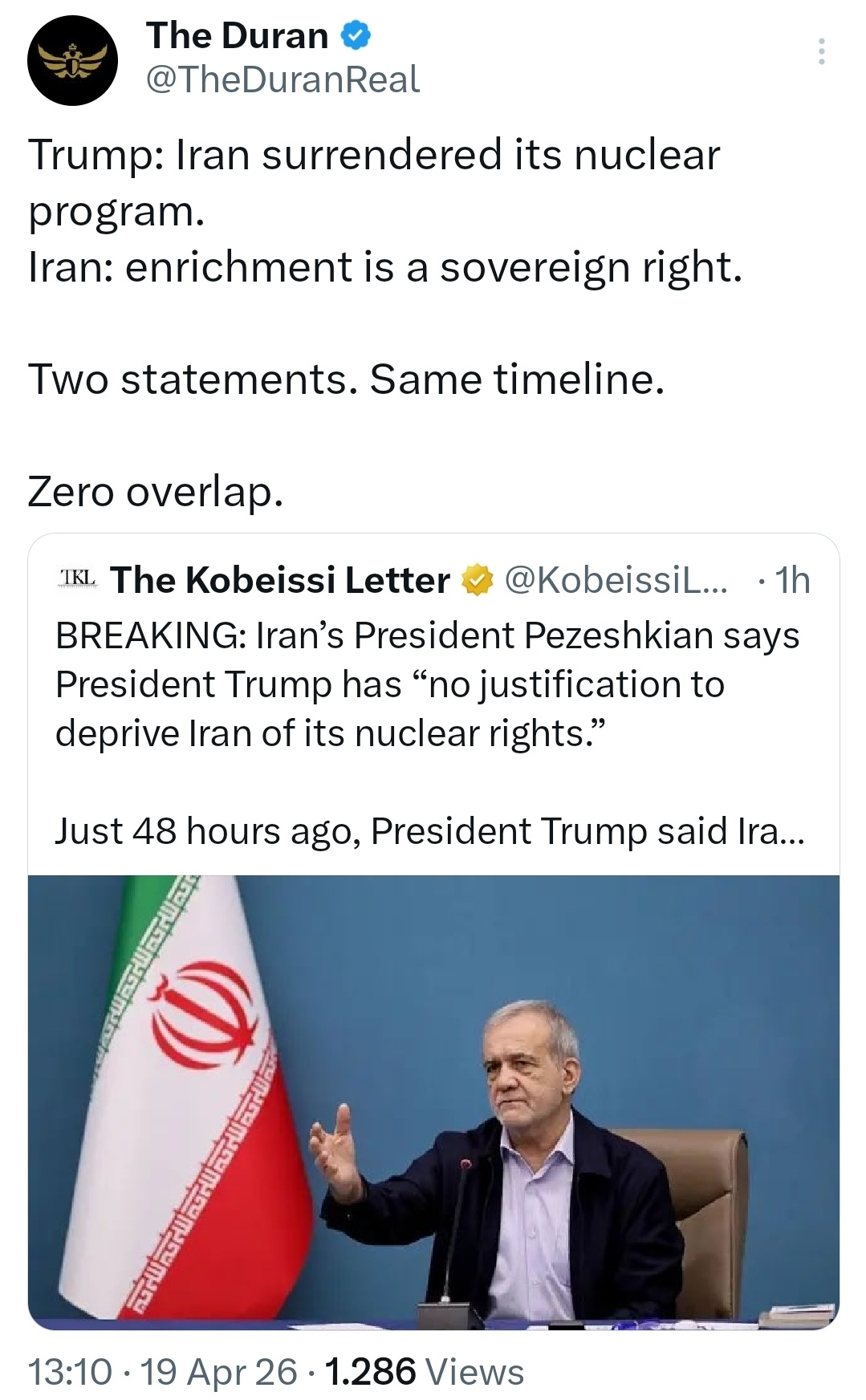Click the TKL avatar in quoted post
Image resolution: width=866 pixels, height=1400 pixels.
78,578
